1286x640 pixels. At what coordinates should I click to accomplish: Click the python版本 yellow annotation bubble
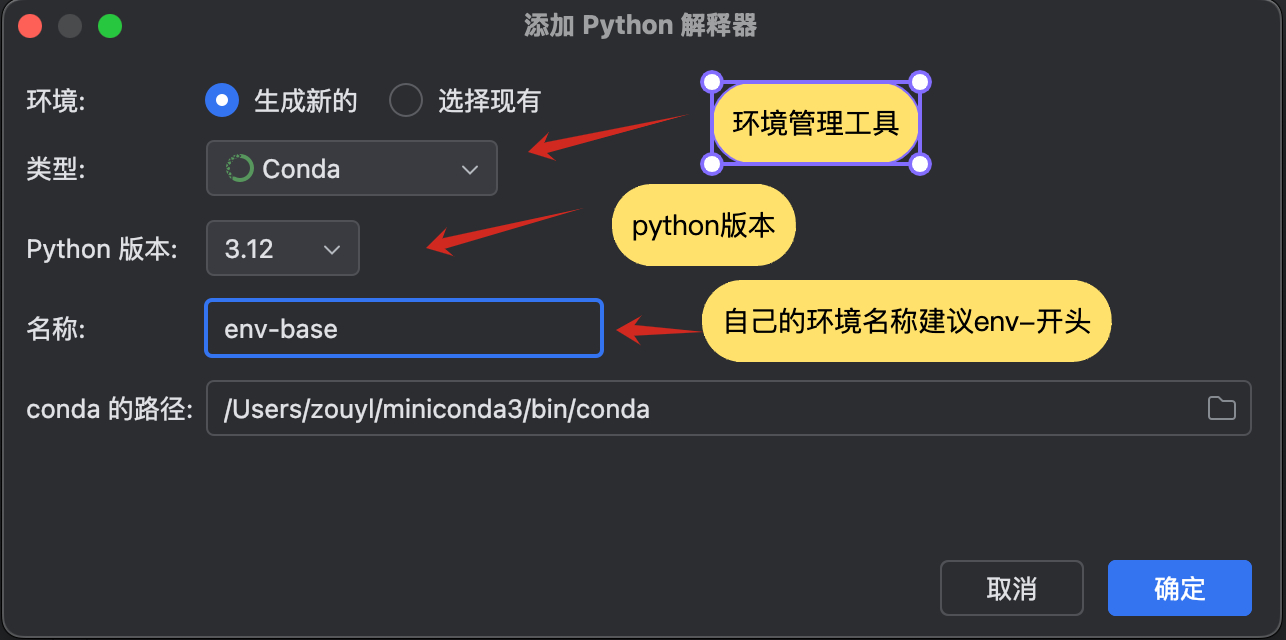click(x=703, y=225)
